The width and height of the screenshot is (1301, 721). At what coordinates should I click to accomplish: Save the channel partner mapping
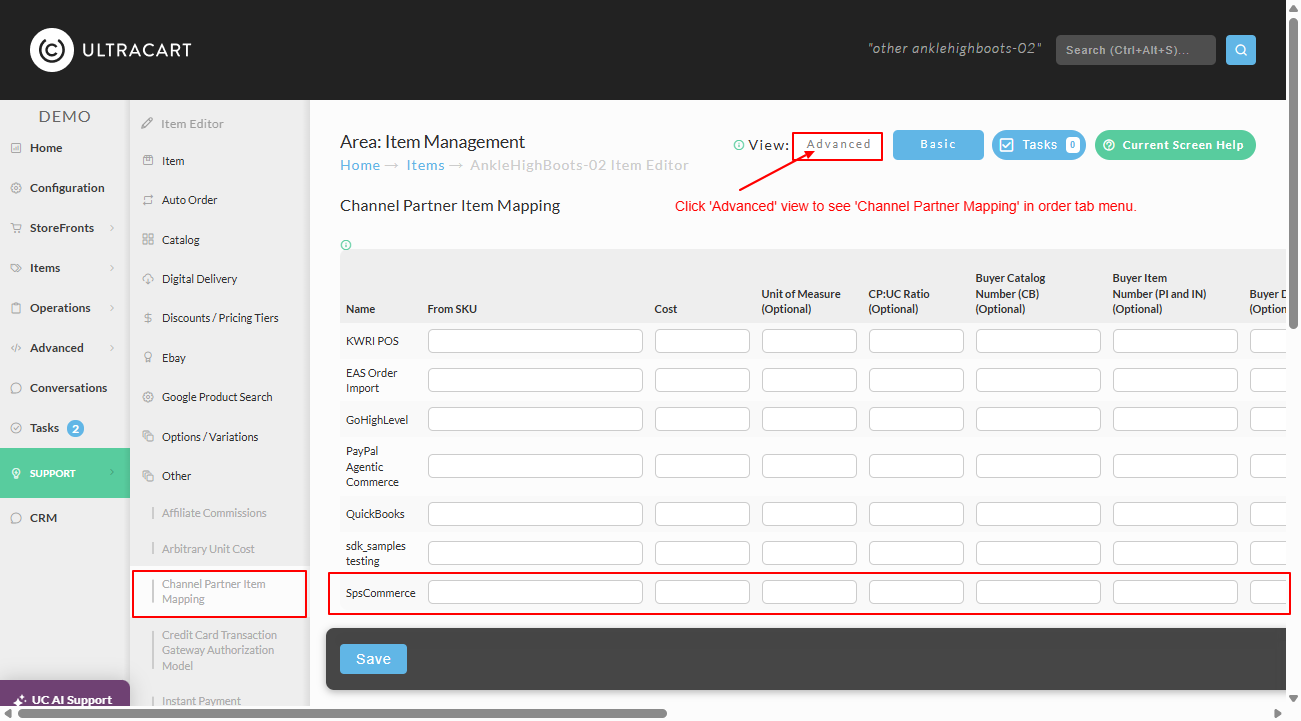[x=373, y=659]
